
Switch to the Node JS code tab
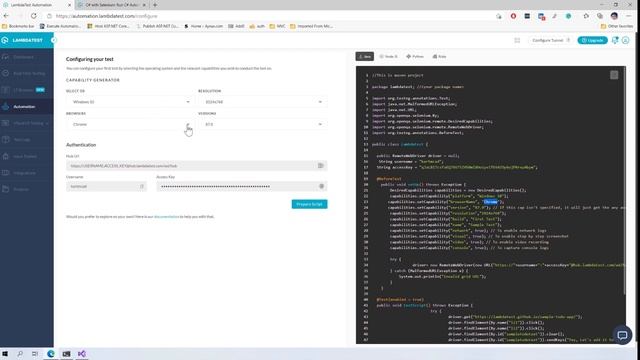(x=389, y=56)
